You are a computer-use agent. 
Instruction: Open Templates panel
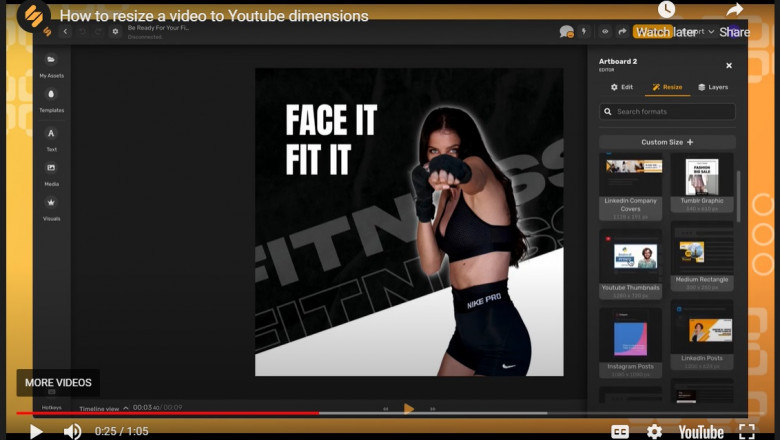coord(51,100)
